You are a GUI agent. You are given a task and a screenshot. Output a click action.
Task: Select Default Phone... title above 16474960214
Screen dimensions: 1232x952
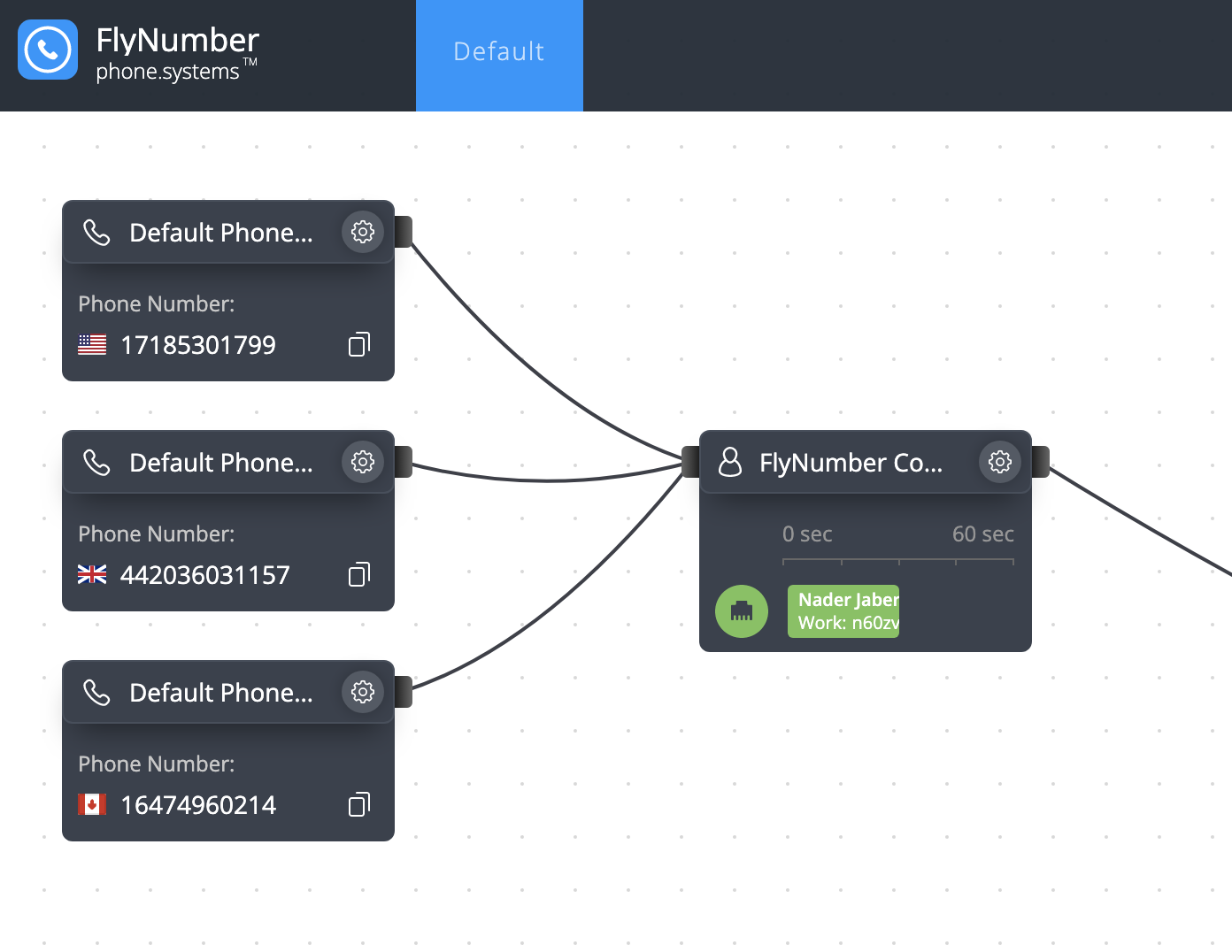click(221, 693)
